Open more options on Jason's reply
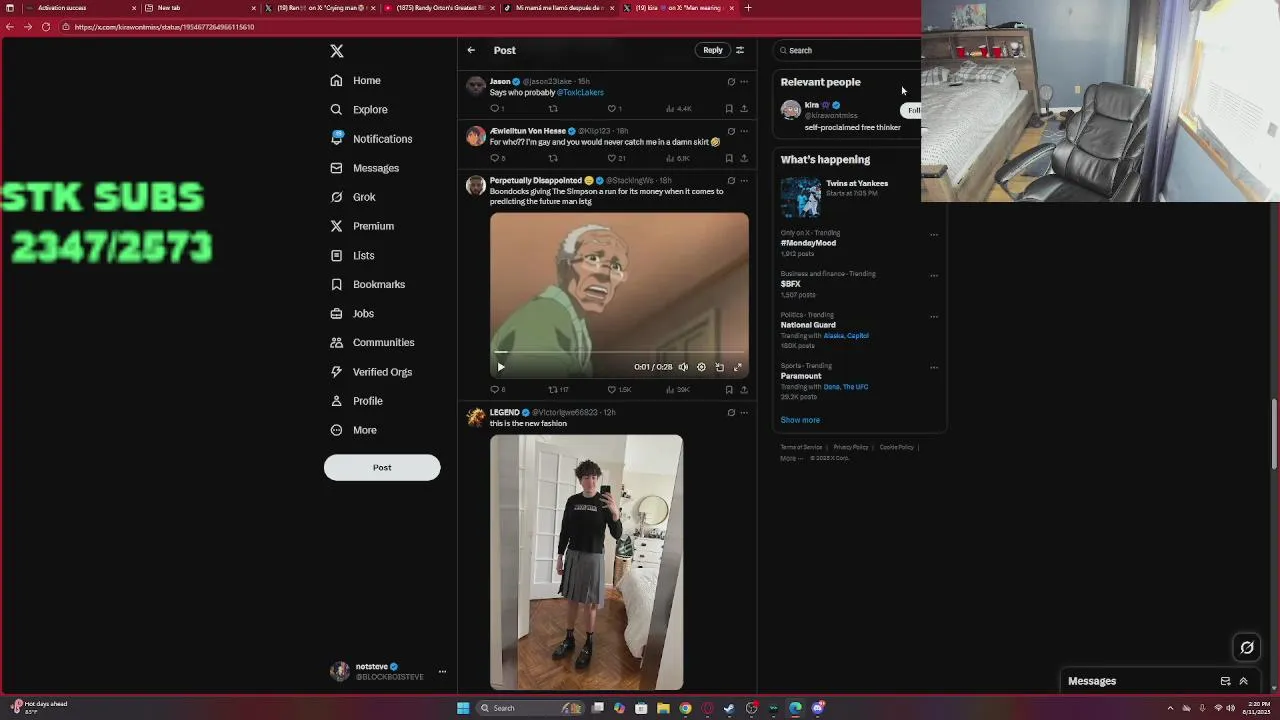 pos(744,82)
